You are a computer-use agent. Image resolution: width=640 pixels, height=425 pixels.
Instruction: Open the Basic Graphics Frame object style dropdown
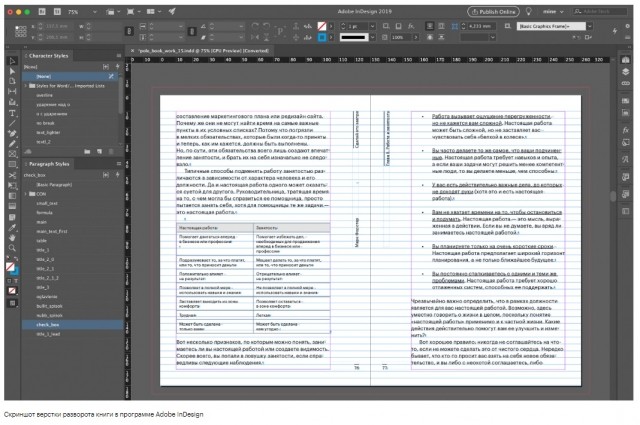click(590, 26)
